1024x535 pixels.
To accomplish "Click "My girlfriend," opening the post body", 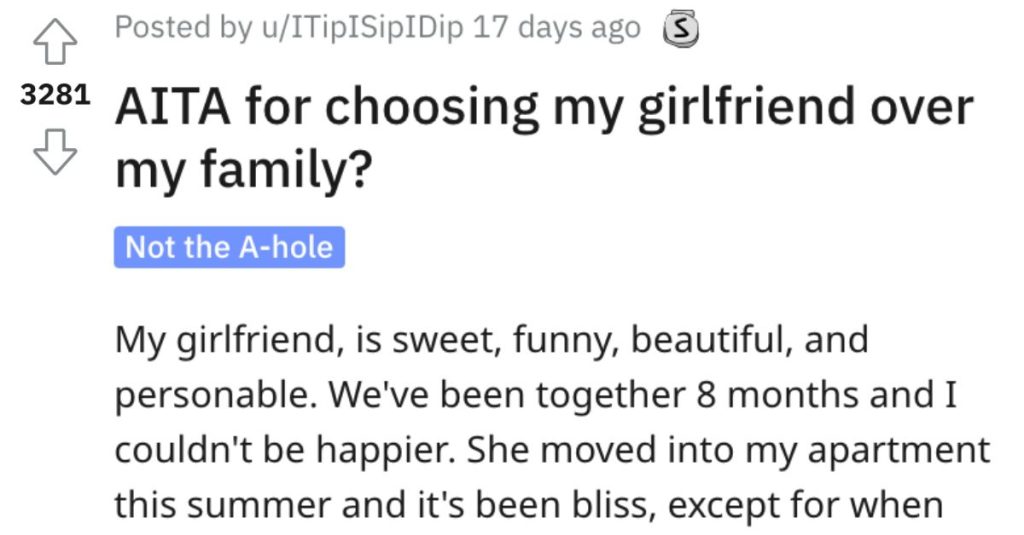I will [x=229, y=342].
